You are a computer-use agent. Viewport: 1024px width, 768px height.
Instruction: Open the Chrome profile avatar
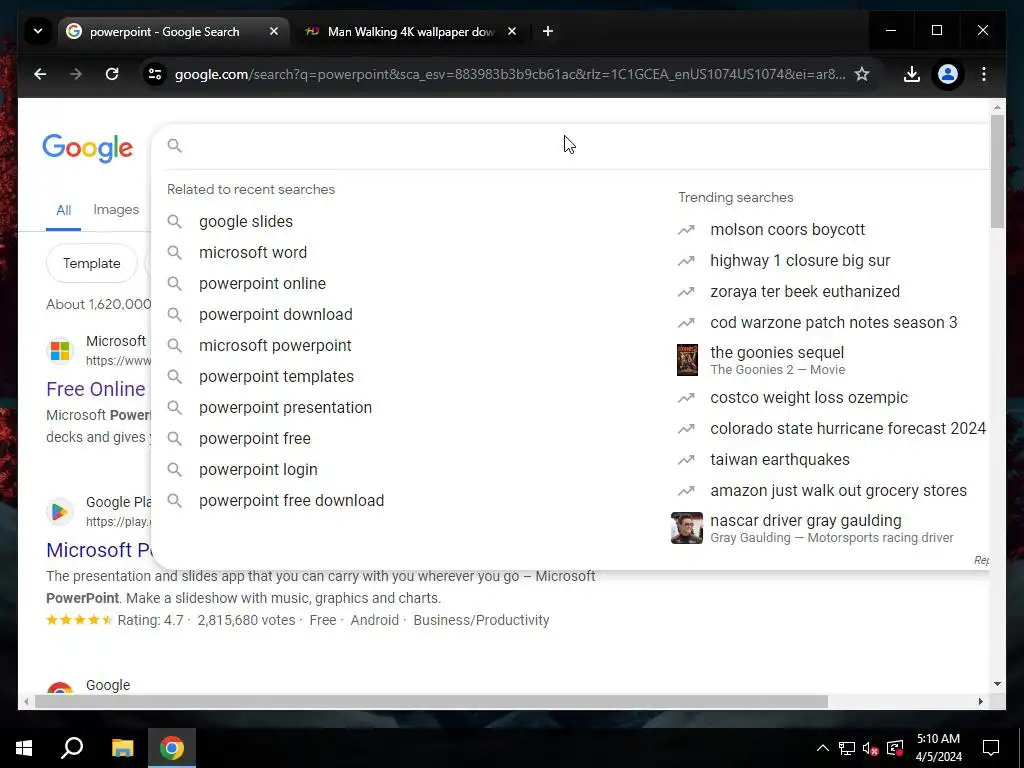948,74
